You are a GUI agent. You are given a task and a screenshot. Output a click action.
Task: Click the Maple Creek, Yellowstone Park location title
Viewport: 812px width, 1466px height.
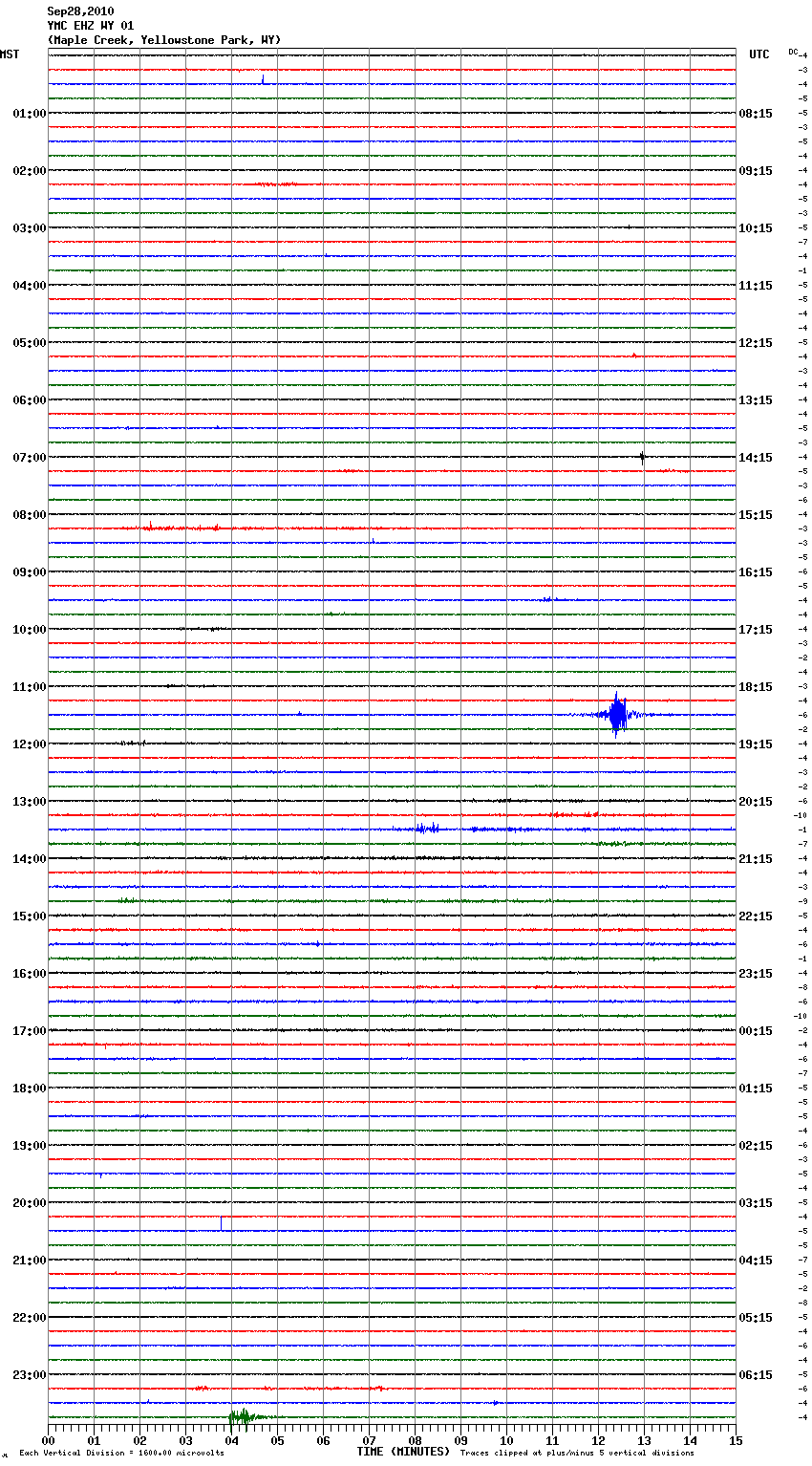[164, 40]
